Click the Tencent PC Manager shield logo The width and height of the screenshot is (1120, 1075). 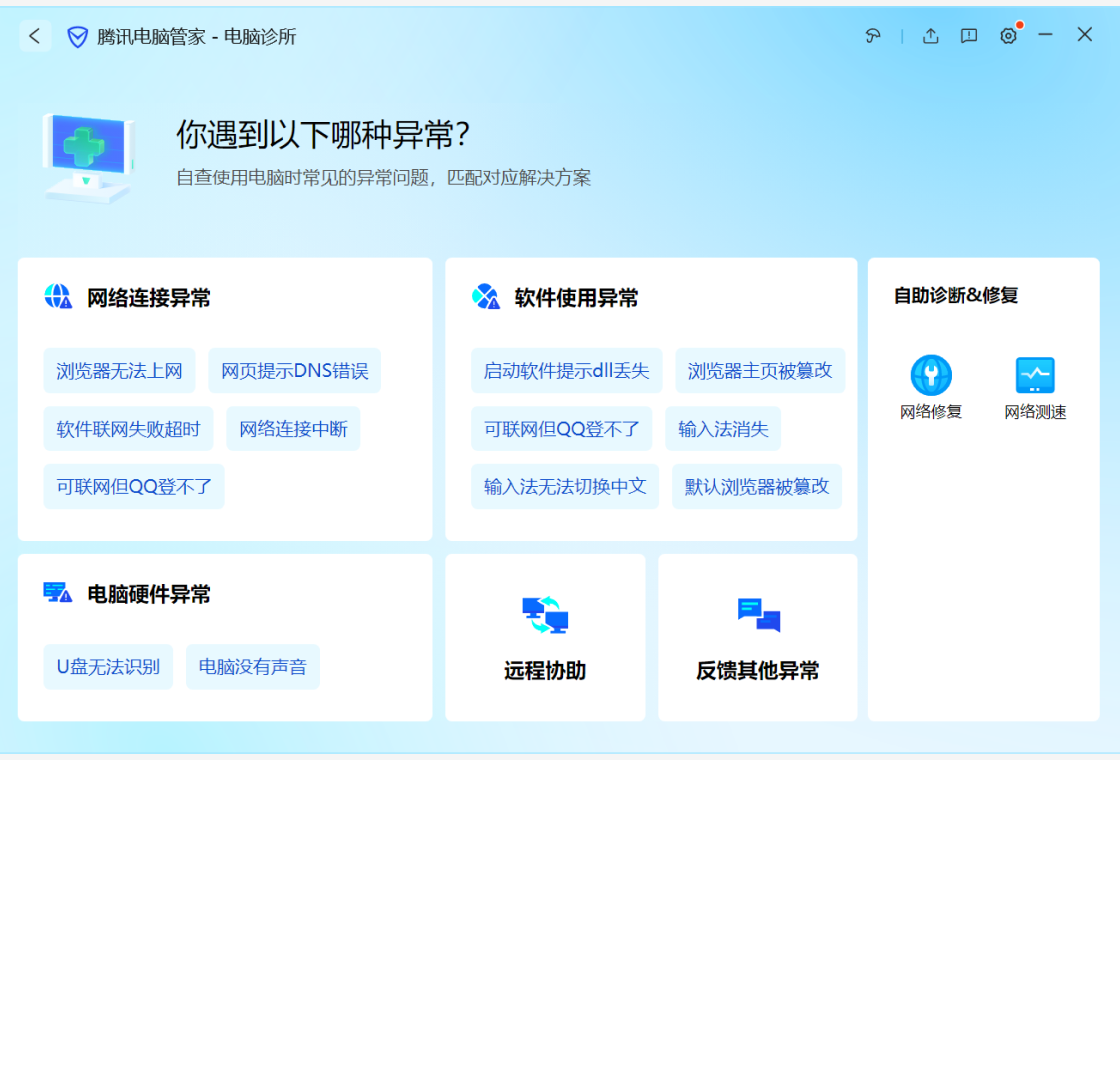click(77, 37)
